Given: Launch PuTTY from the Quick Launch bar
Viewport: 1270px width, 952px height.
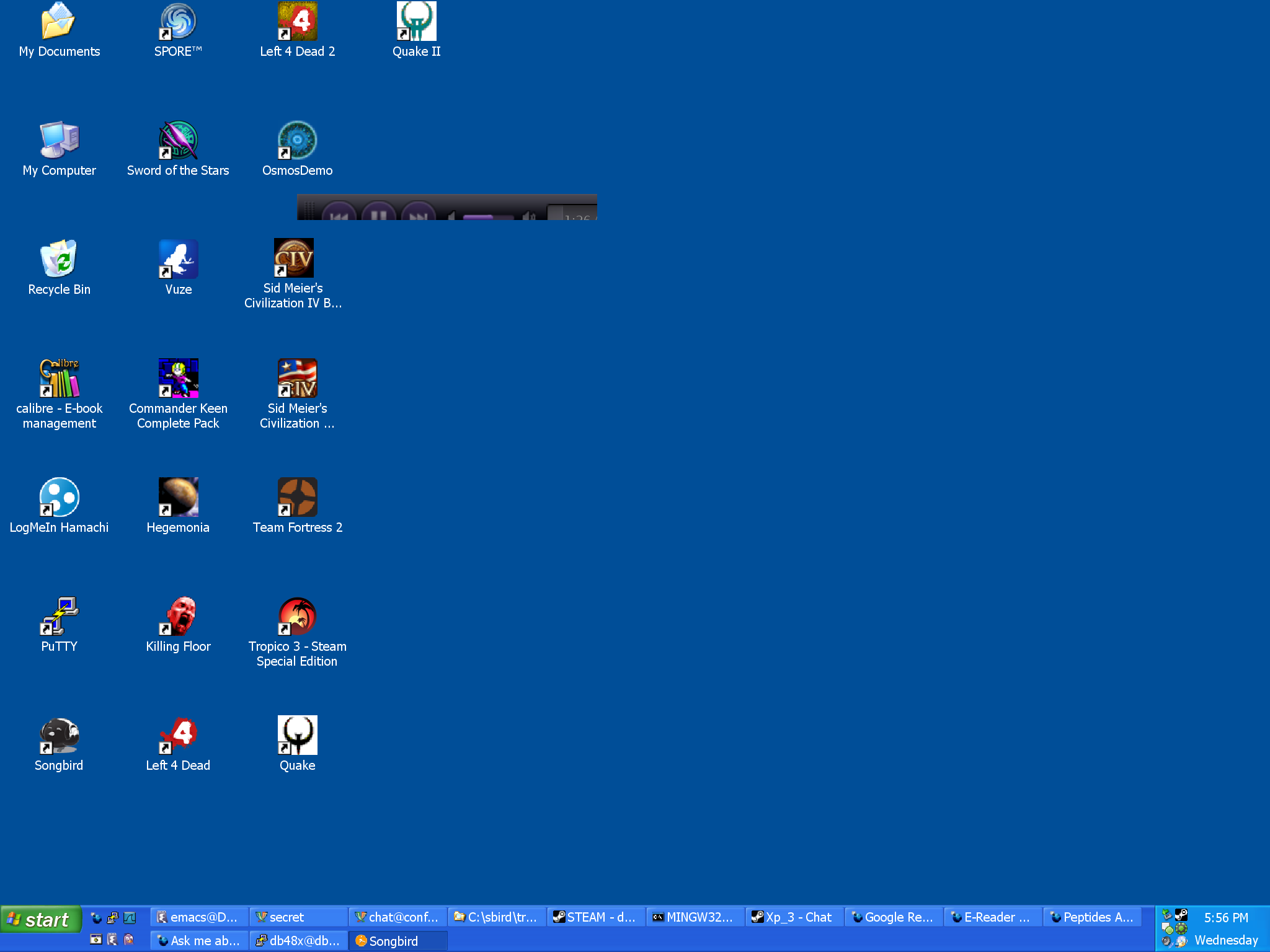Looking at the screenshot, I should point(113,918).
